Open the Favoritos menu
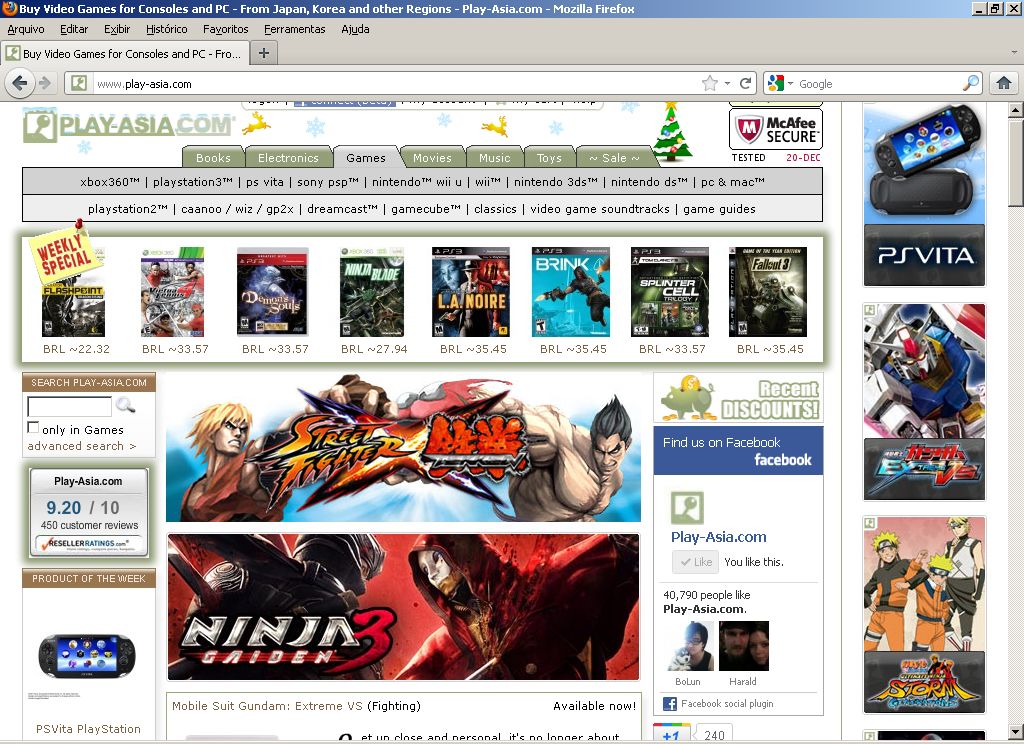This screenshot has height=744, width=1024. (x=225, y=29)
